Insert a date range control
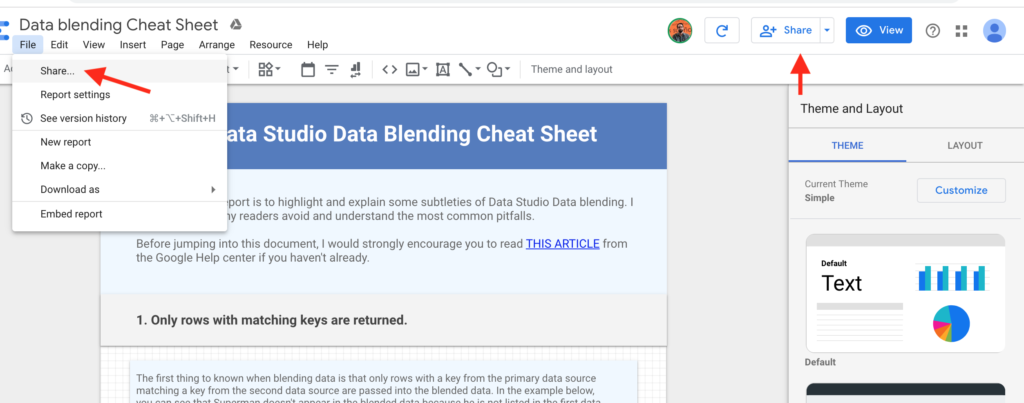1024x403 pixels. tap(307, 69)
